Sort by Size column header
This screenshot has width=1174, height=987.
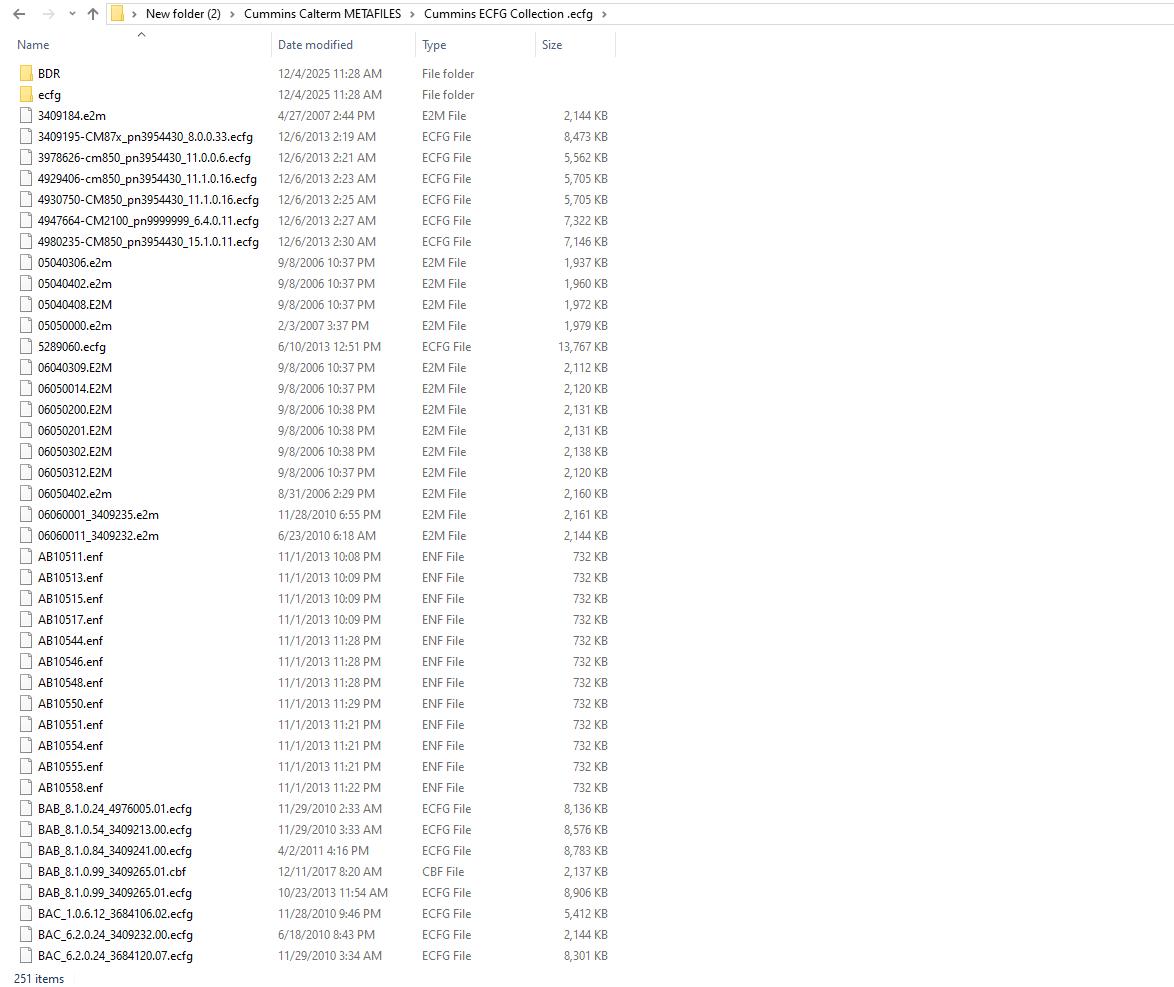click(552, 45)
